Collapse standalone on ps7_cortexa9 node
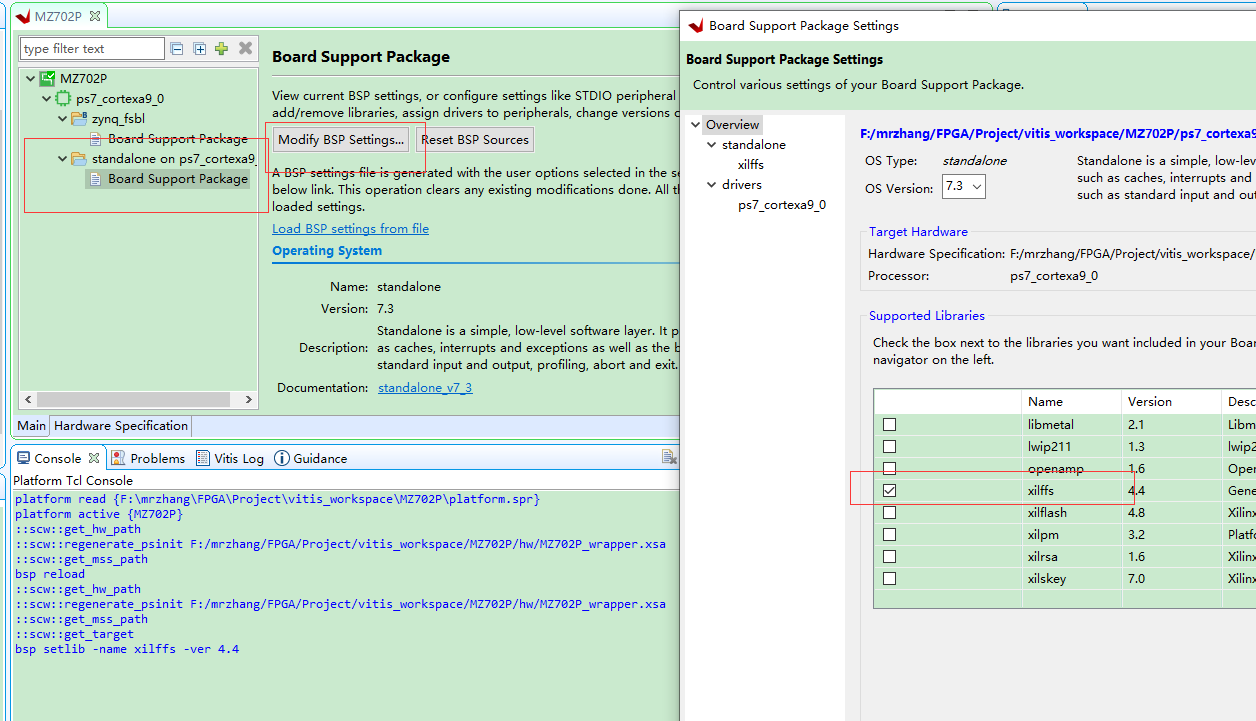1256x721 pixels. pyautogui.click(x=62, y=158)
